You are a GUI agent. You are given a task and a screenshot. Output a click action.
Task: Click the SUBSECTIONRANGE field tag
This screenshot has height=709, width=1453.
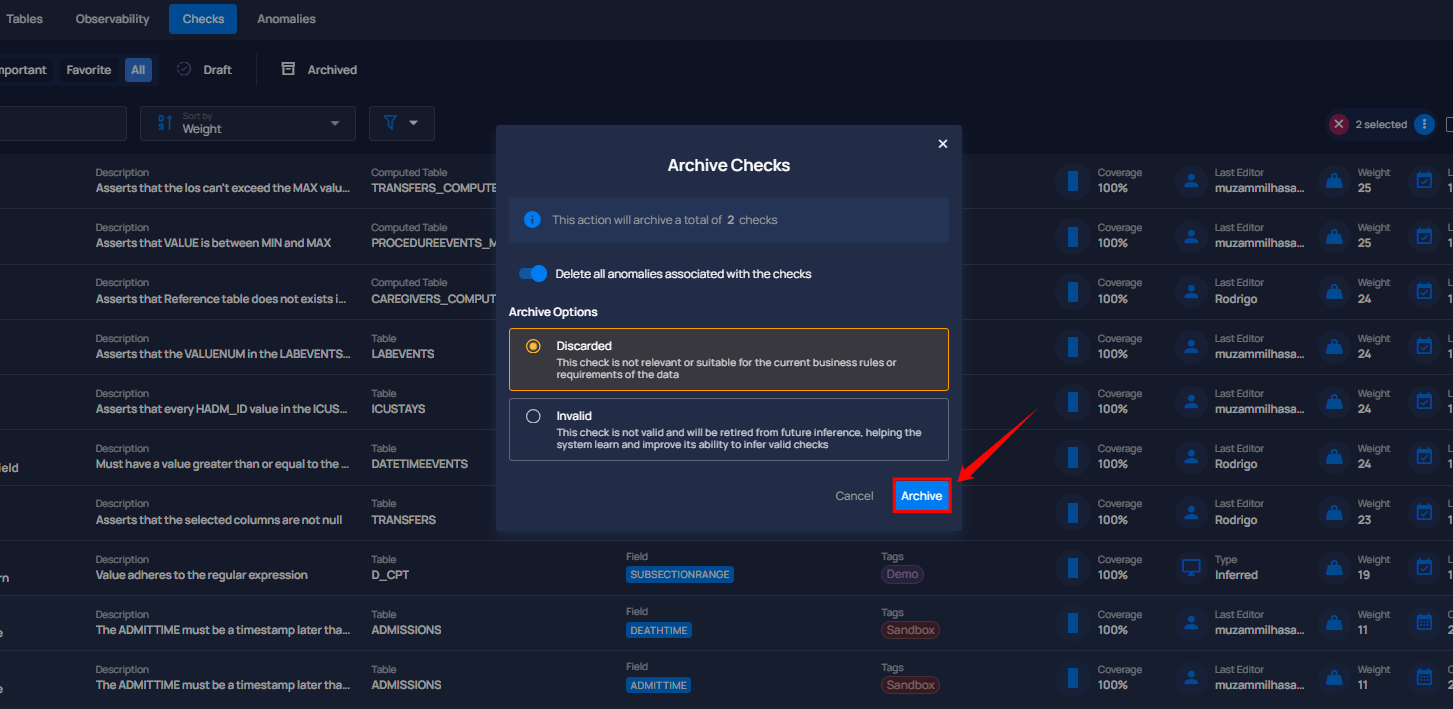tap(680, 575)
